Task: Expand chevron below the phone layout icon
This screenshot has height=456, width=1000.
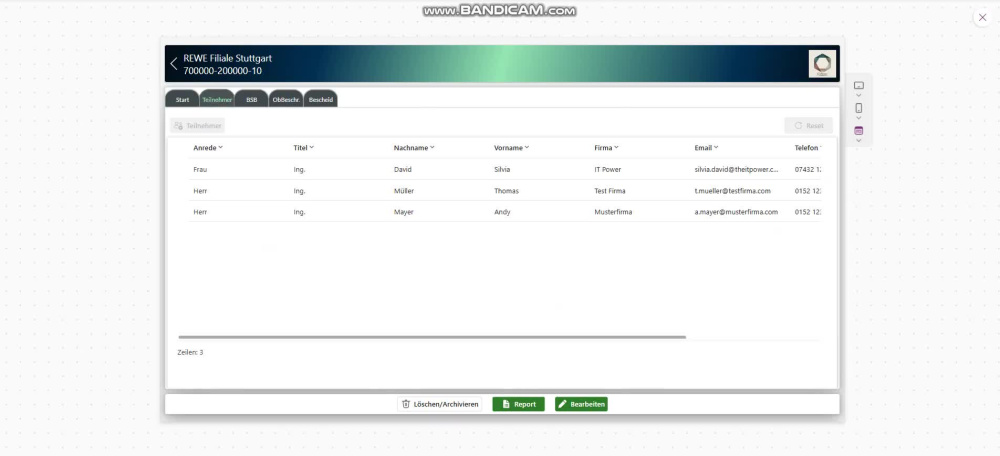Action: tap(858, 118)
